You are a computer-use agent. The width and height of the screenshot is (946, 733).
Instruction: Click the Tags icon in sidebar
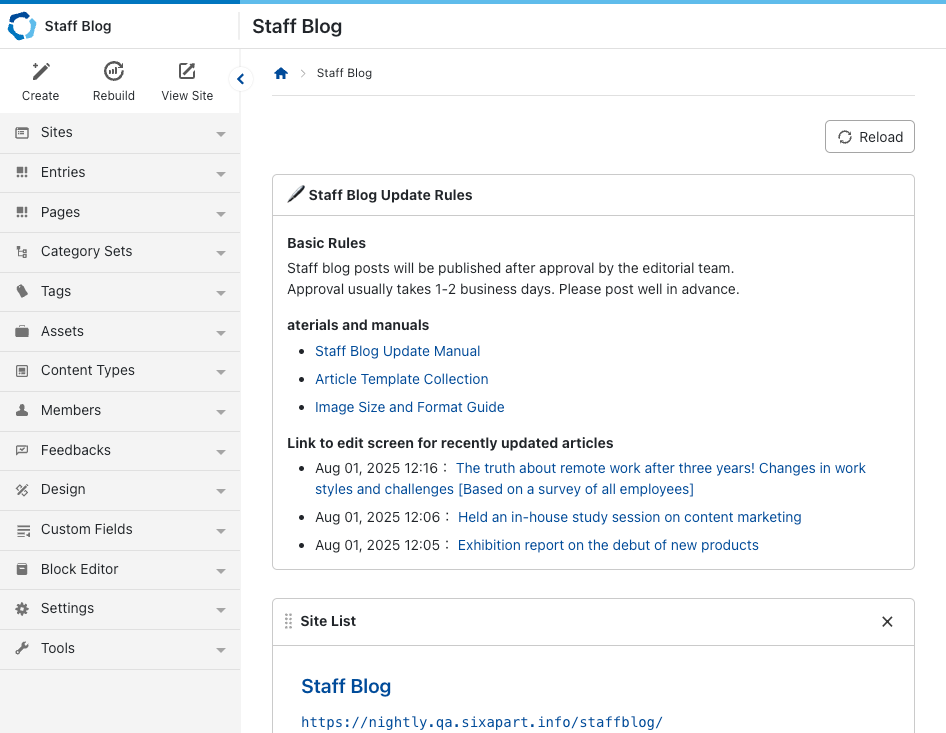(22, 291)
